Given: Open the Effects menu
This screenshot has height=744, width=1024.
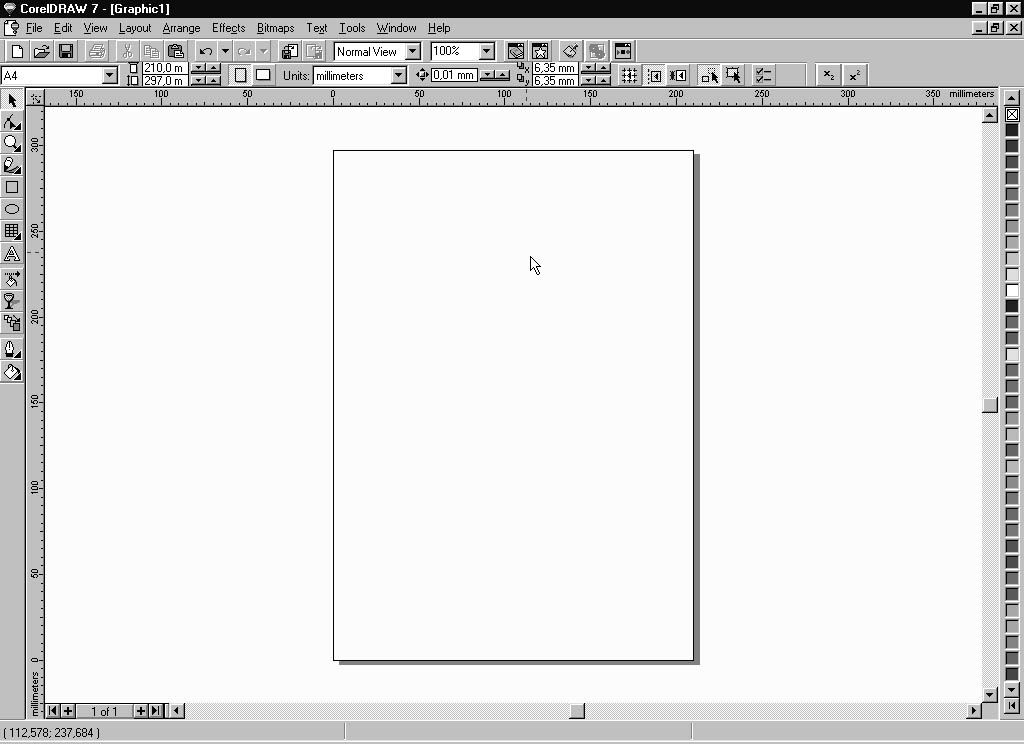Looking at the screenshot, I should (228, 28).
